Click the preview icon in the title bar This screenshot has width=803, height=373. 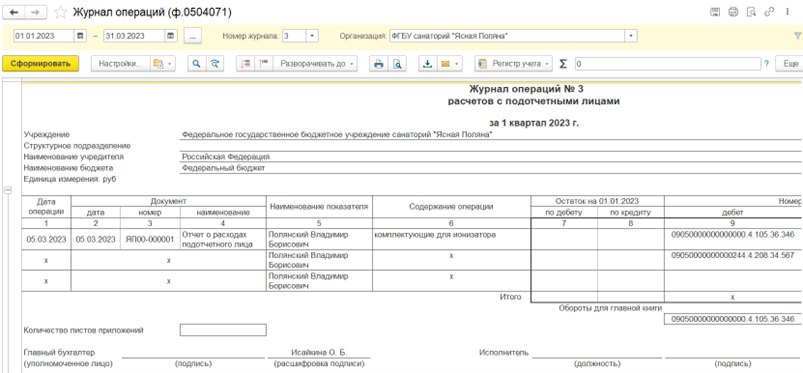tap(751, 12)
